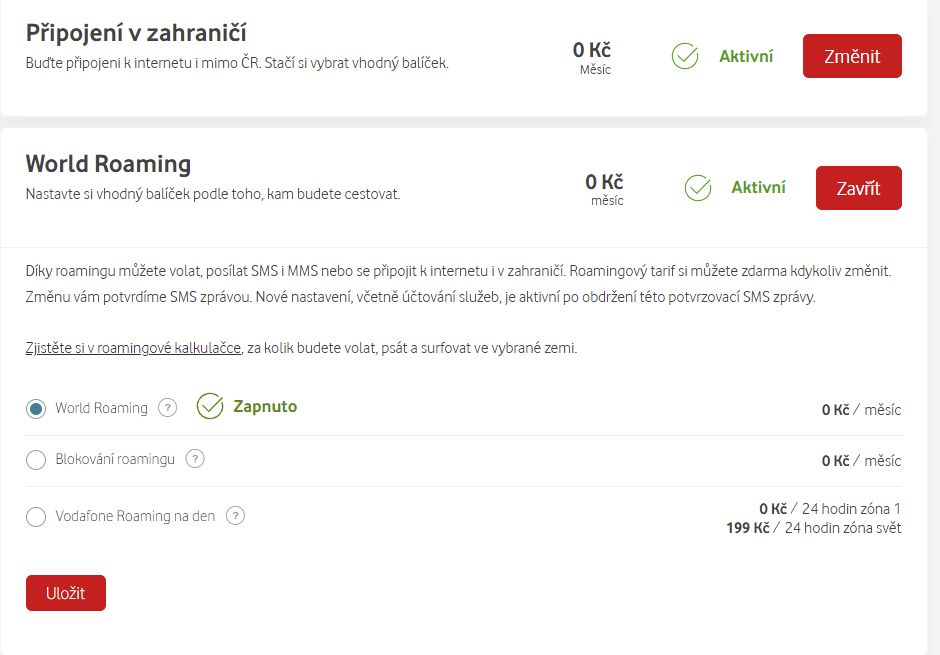Choose Vodafone Roaming na den radio option
Viewport: 940px width, 655px height.
pos(36,517)
